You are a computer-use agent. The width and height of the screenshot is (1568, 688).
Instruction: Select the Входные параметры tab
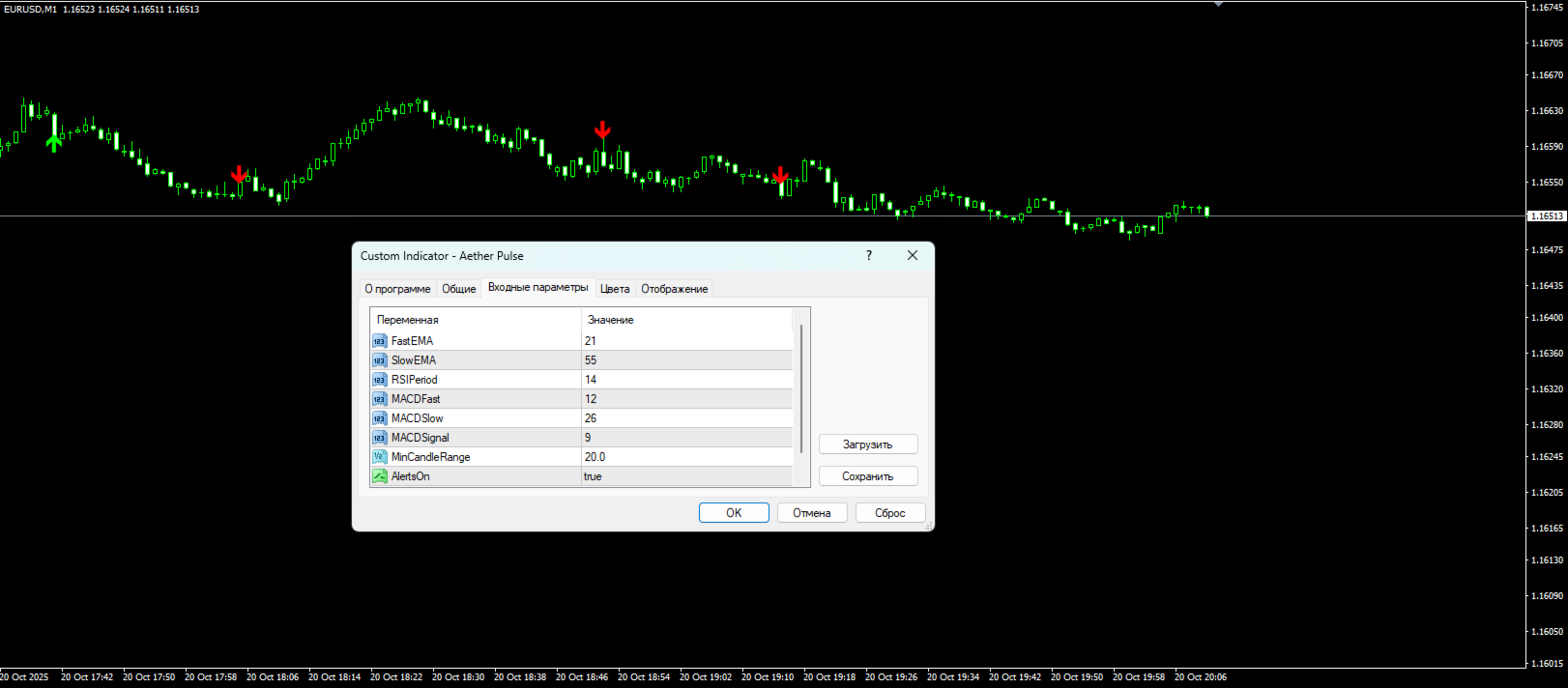pyautogui.click(x=537, y=287)
